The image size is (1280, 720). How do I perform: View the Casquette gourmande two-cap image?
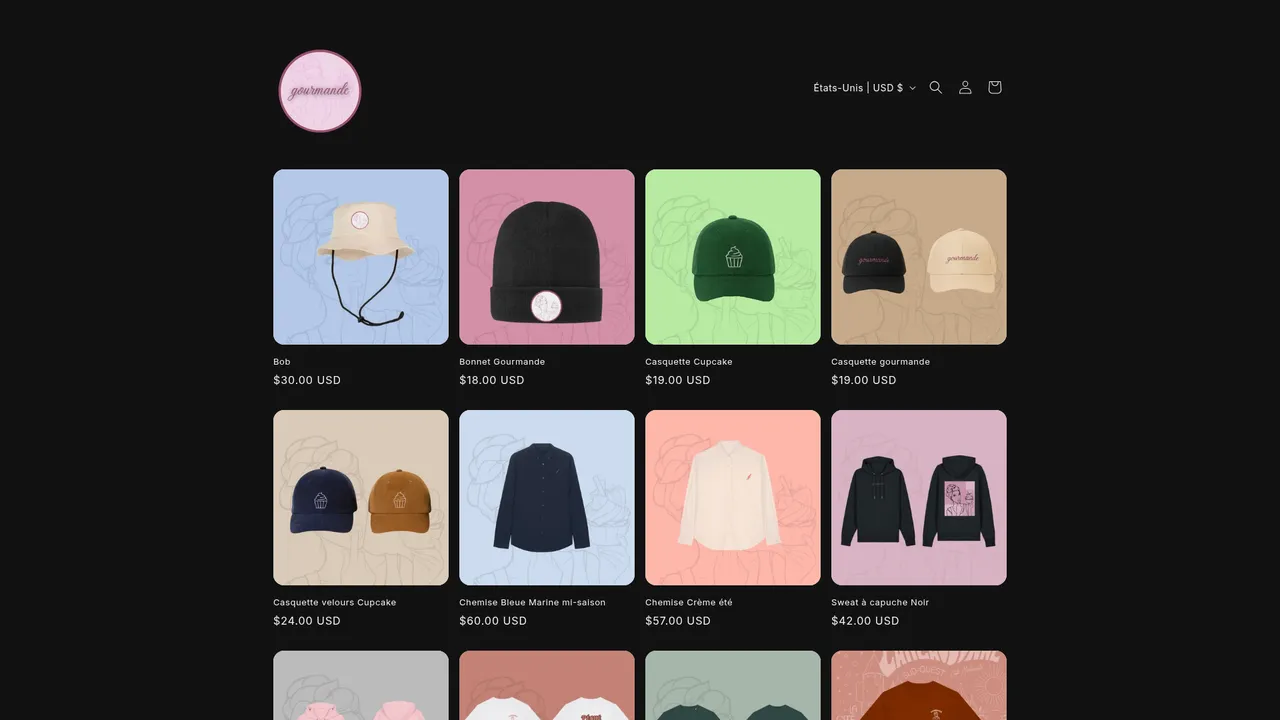tap(919, 257)
